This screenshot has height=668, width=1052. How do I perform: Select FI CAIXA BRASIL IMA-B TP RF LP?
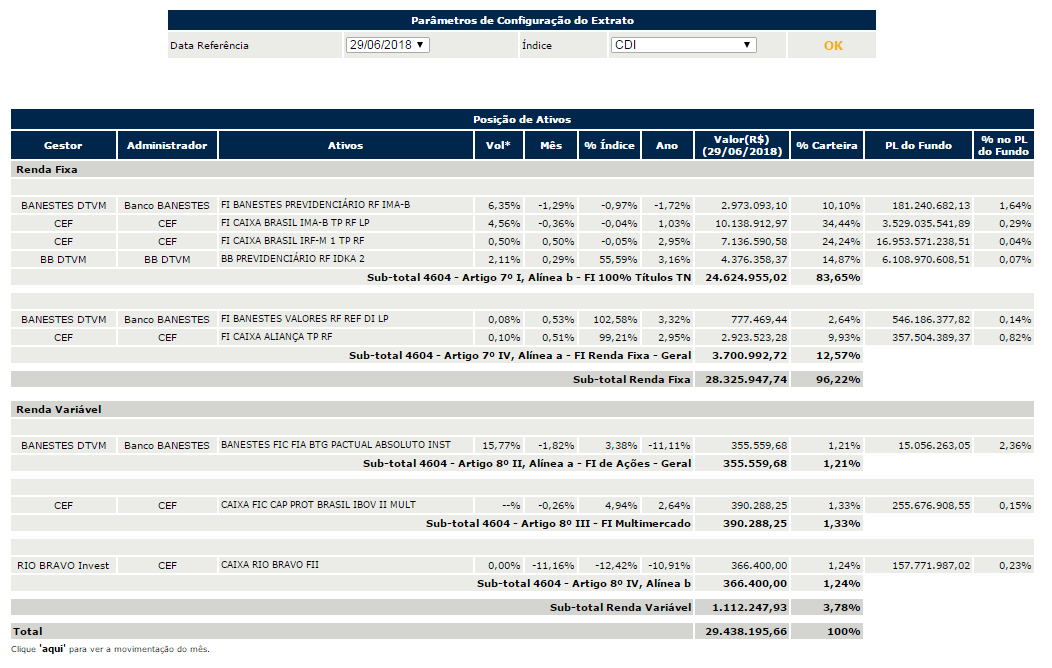click(x=295, y=223)
